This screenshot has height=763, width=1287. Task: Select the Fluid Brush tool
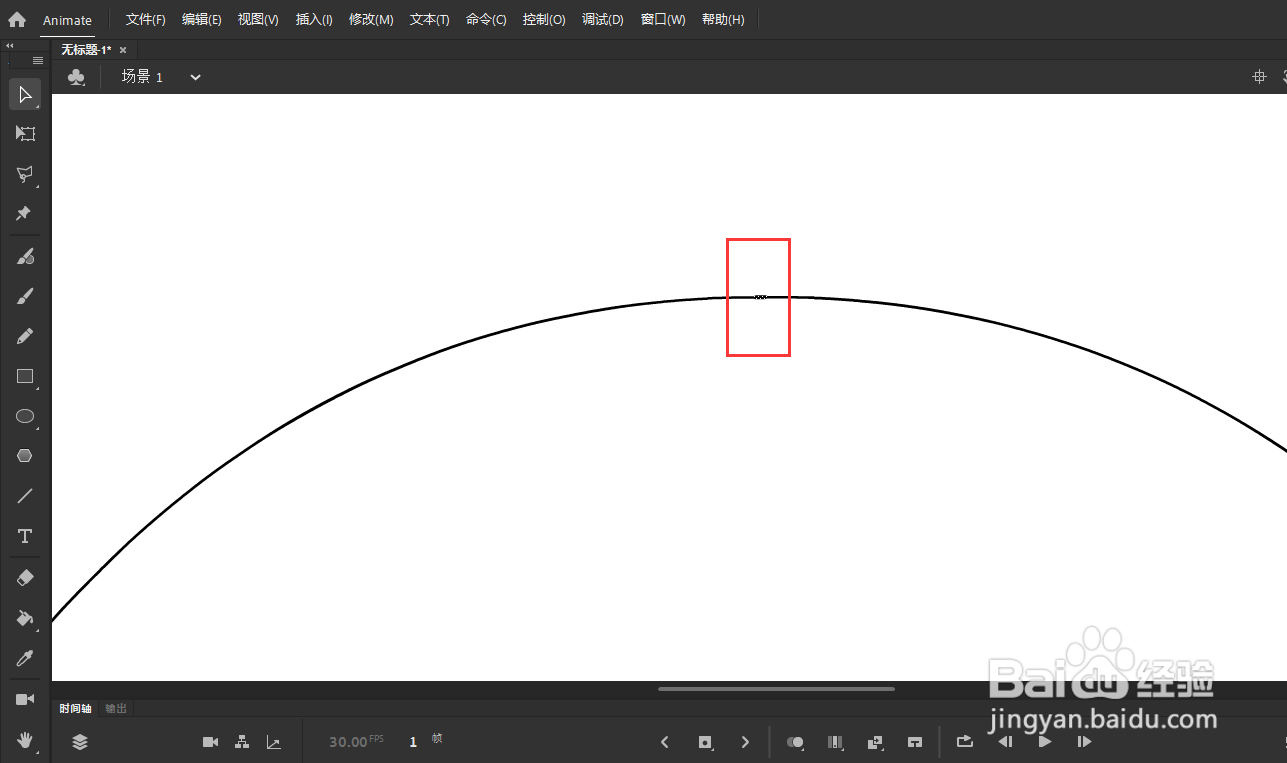(x=25, y=257)
